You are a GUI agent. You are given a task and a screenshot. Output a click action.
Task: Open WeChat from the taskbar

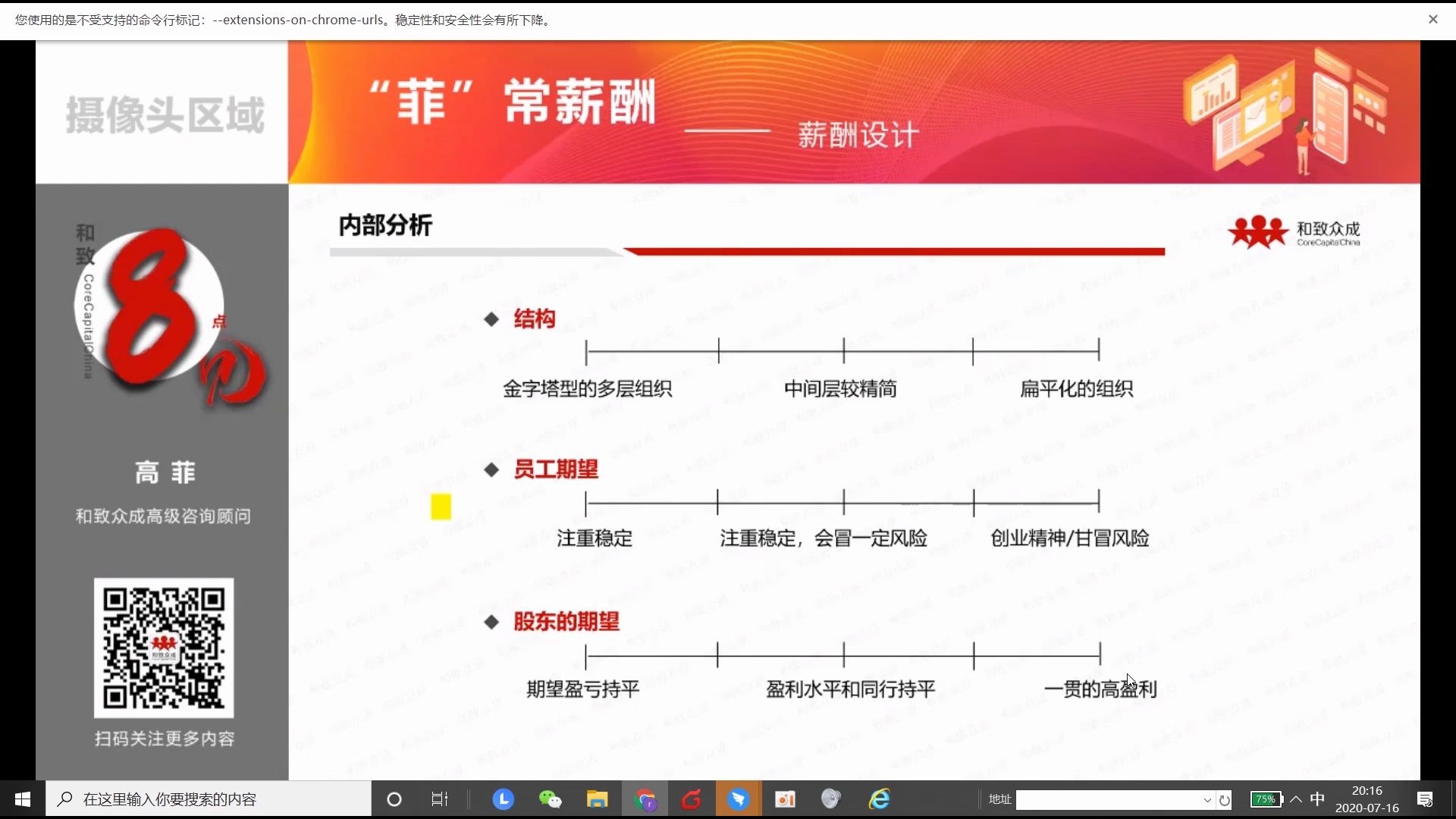(x=551, y=799)
